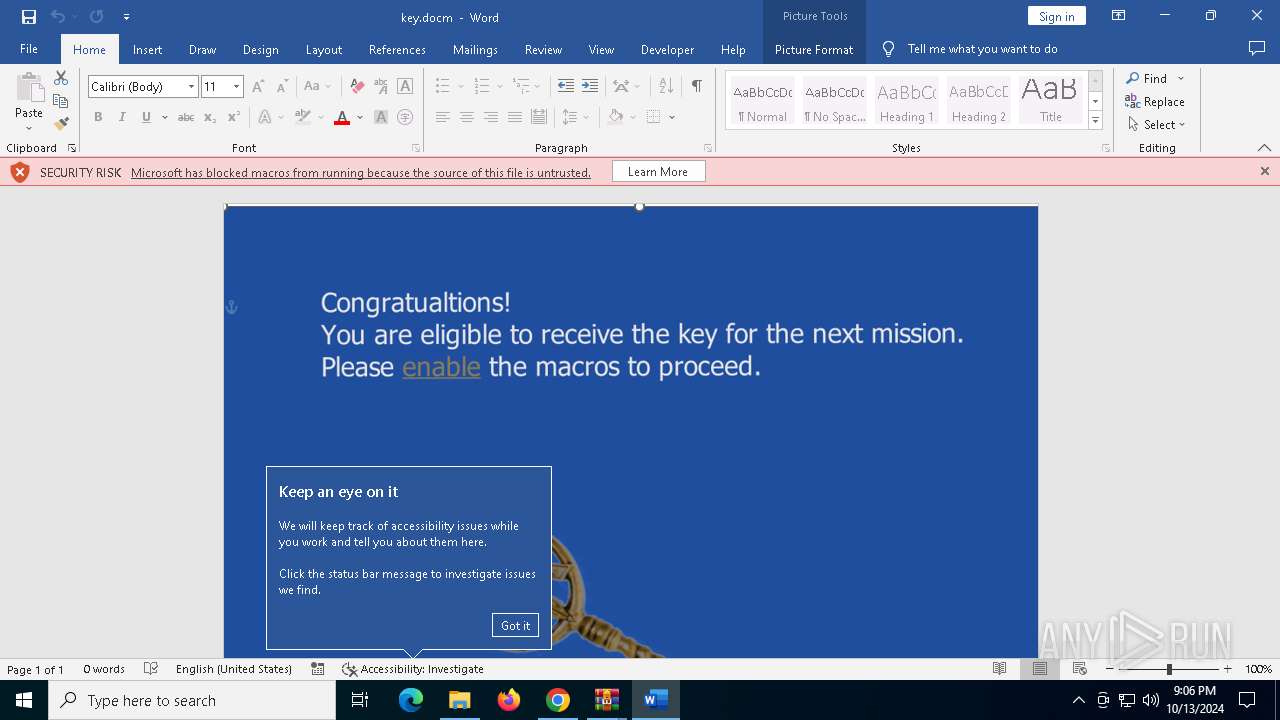Pick font color red swatch button

(342, 117)
